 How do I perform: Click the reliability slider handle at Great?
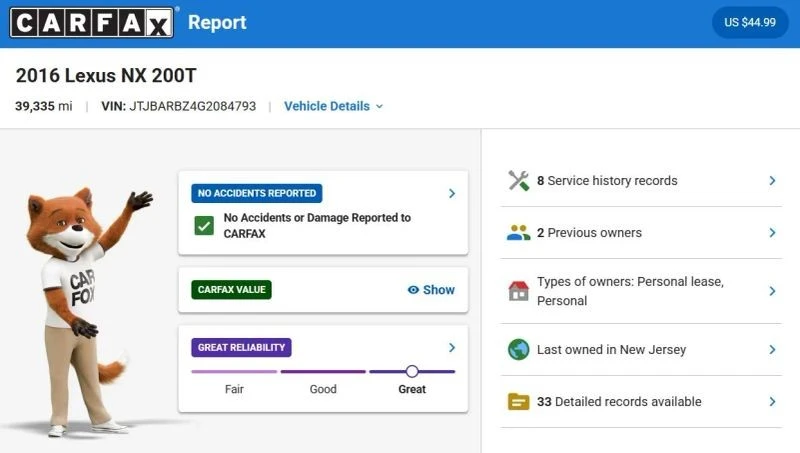coord(412,371)
